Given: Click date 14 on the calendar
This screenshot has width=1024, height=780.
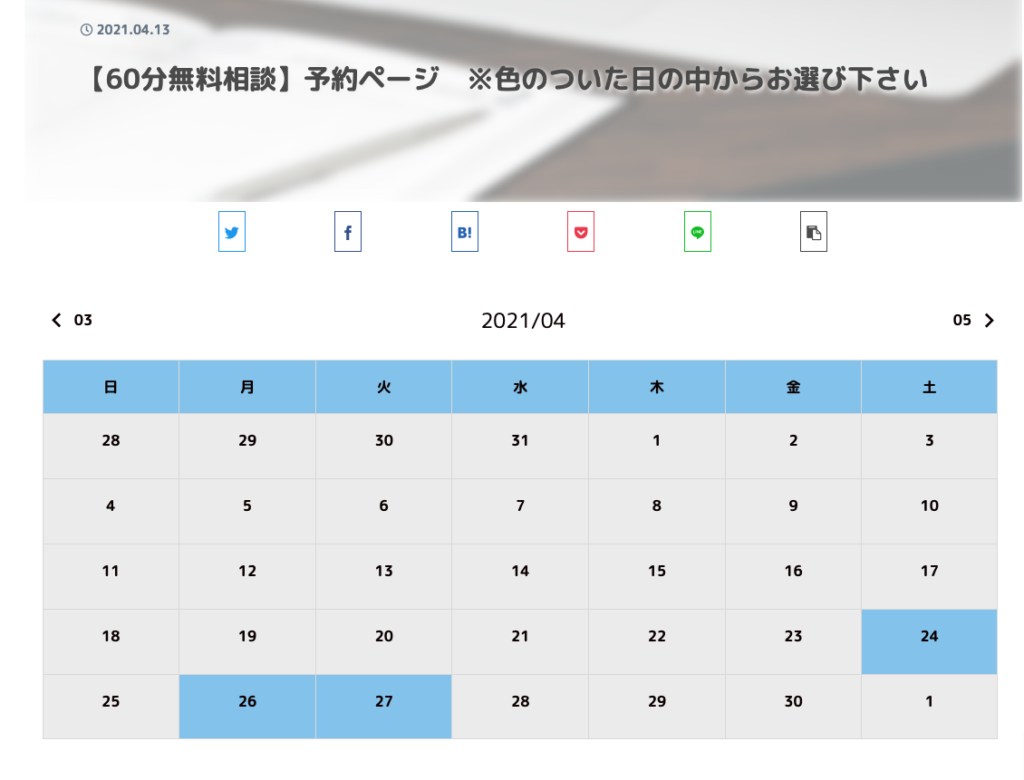Looking at the screenshot, I should coord(520,577).
